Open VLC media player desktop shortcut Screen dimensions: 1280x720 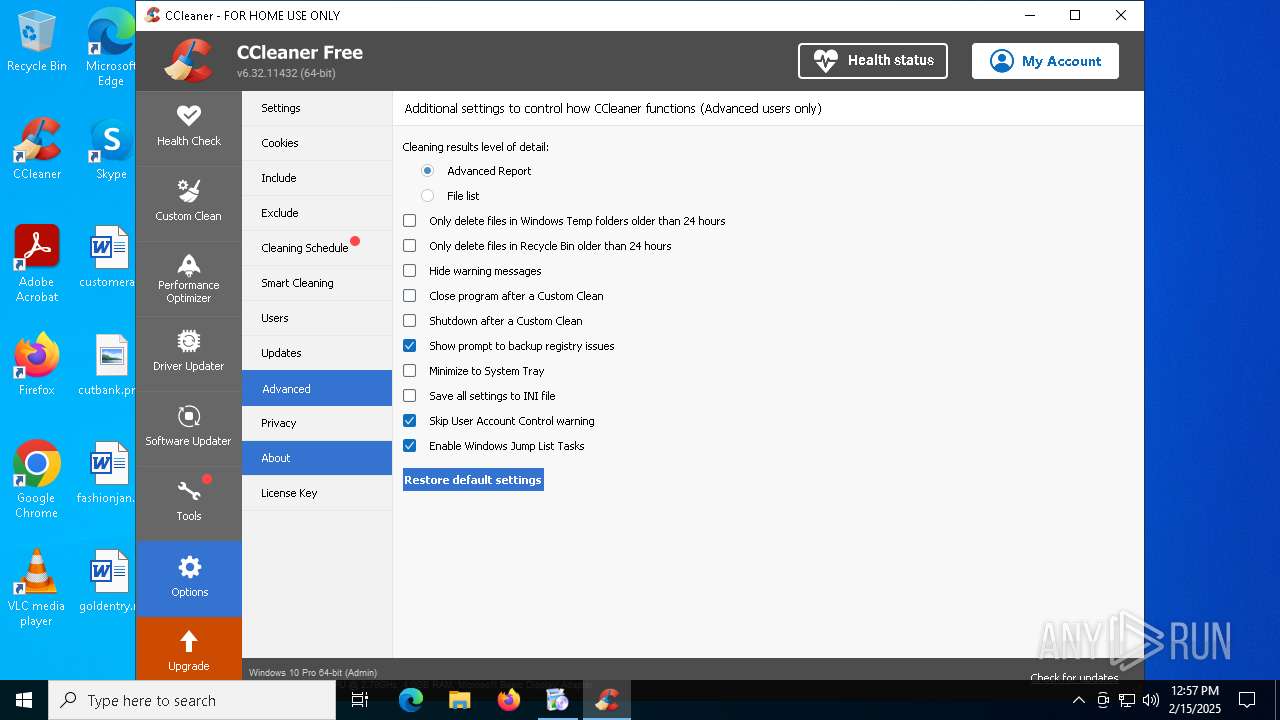click(37, 588)
